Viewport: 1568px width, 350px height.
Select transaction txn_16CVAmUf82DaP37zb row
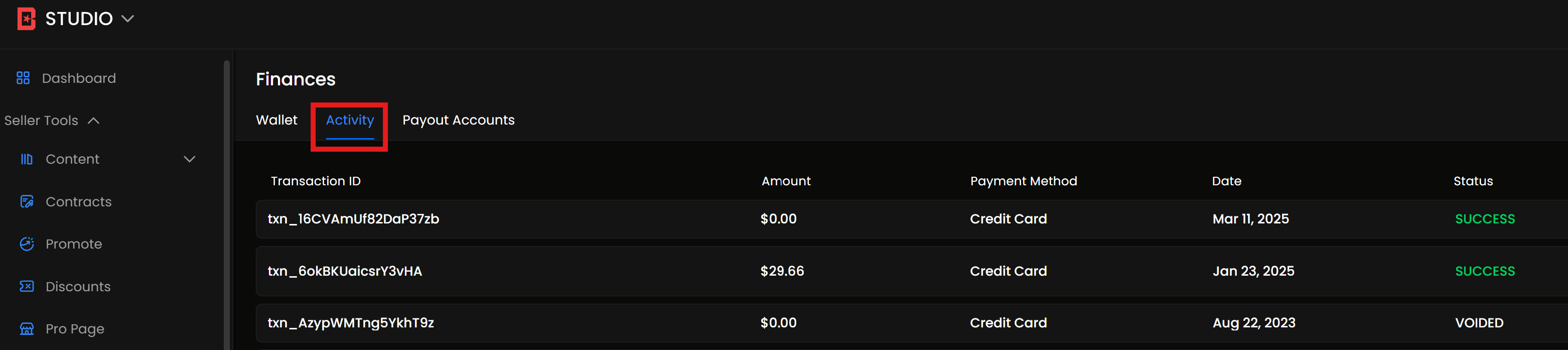(x=353, y=219)
